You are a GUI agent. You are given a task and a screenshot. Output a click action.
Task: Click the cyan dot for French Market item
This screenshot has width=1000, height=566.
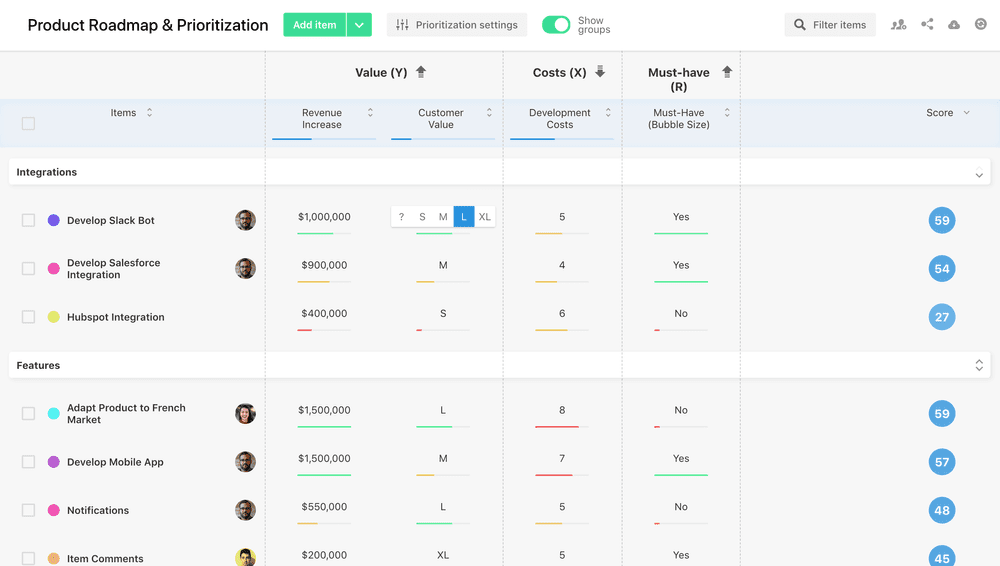[x=54, y=413]
